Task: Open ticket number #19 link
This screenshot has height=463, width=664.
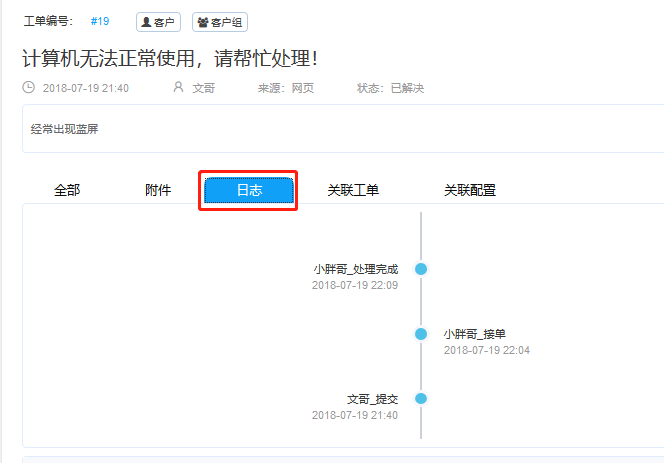Action: (x=99, y=21)
